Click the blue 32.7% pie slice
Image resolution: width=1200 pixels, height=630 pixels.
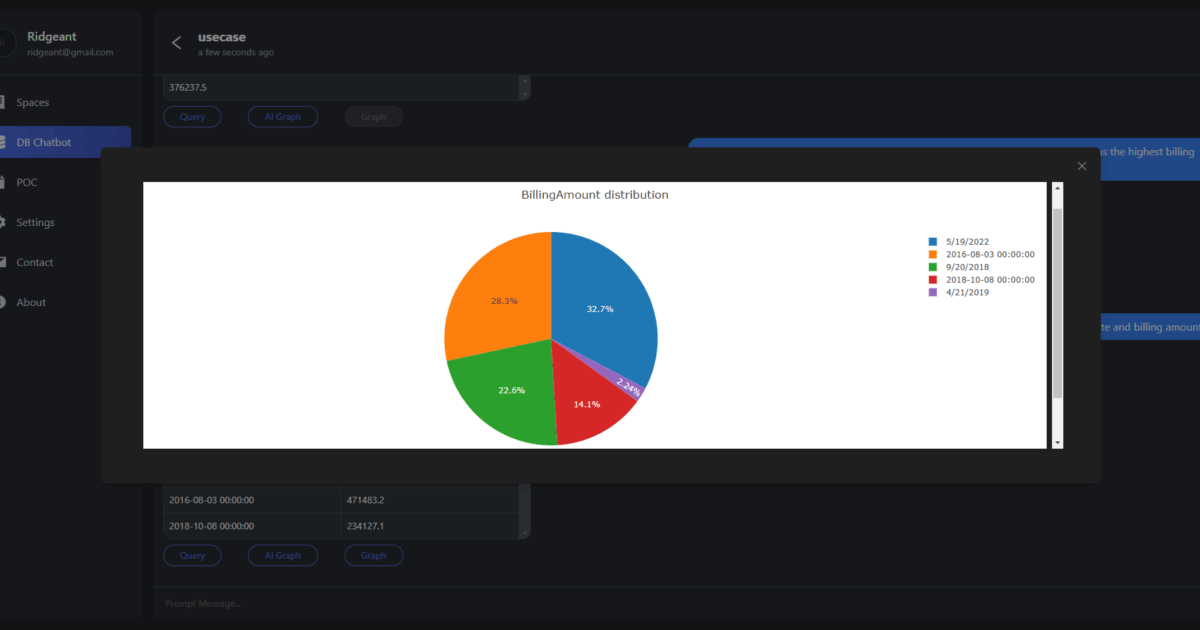point(600,300)
